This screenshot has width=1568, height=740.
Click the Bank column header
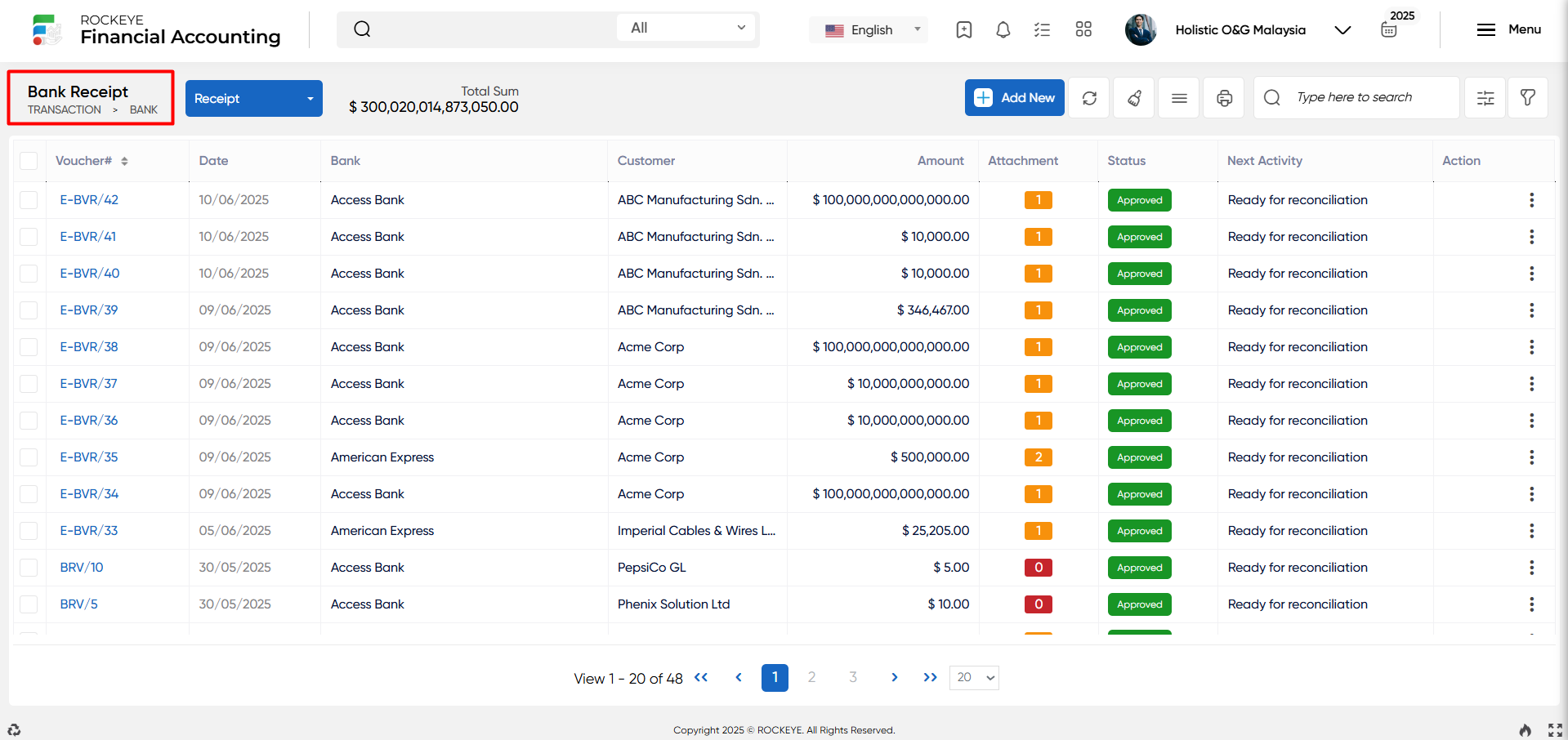pyautogui.click(x=345, y=161)
